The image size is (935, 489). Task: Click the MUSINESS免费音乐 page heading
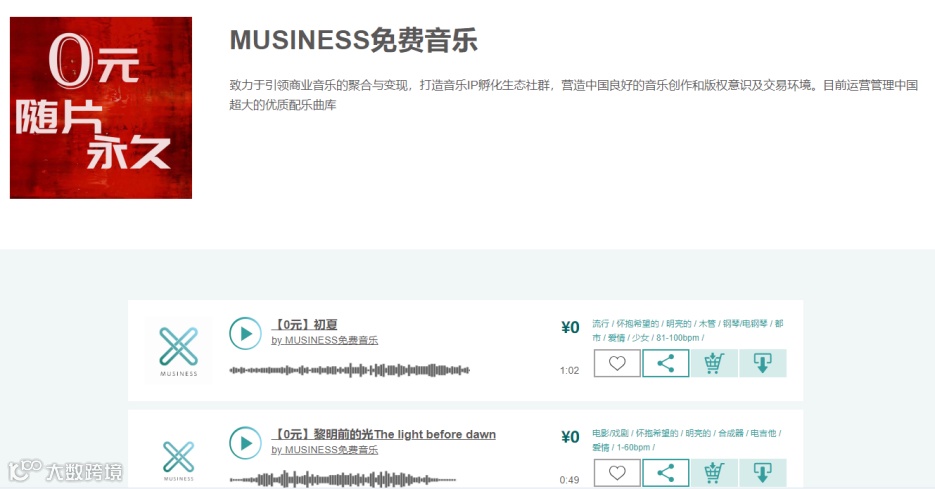tap(354, 40)
